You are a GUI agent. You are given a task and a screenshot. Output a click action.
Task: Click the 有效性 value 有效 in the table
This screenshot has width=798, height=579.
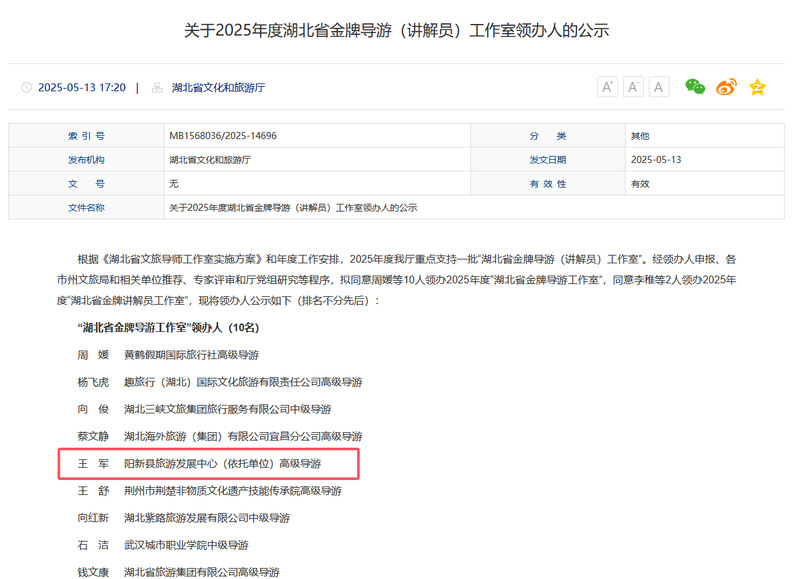(639, 184)
